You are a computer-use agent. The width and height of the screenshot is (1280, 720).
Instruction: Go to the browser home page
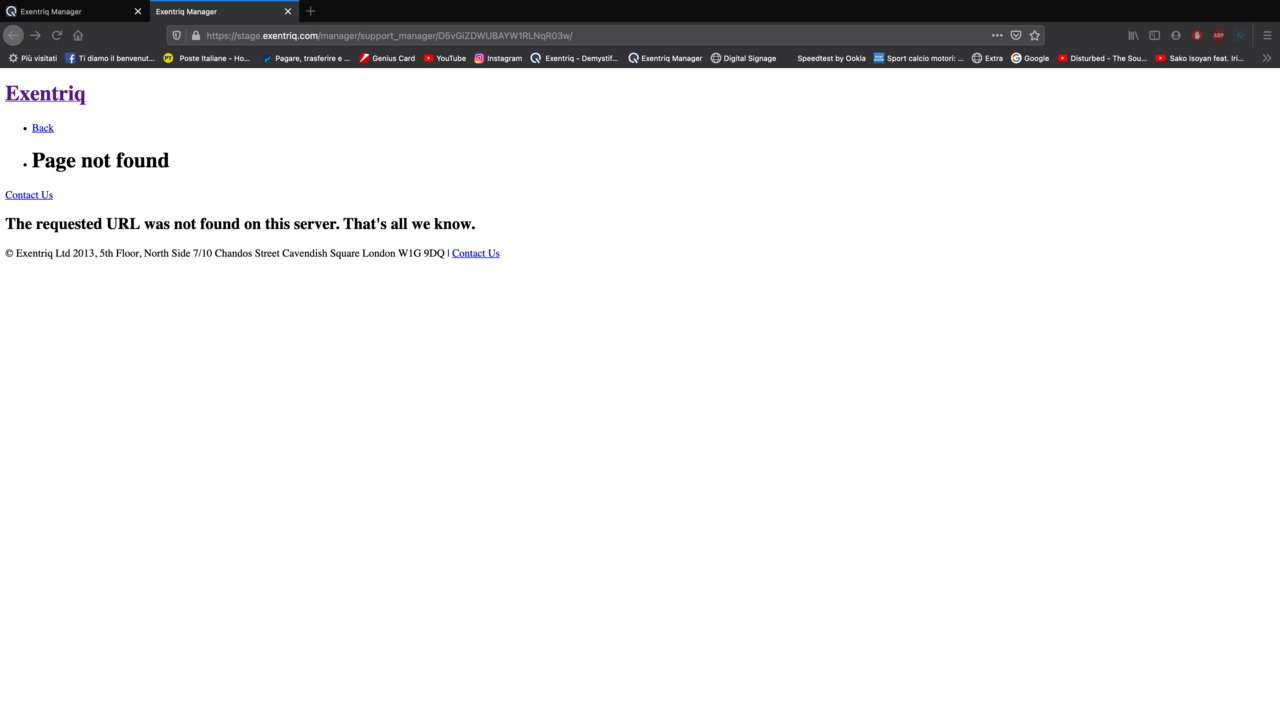[78, 35]
